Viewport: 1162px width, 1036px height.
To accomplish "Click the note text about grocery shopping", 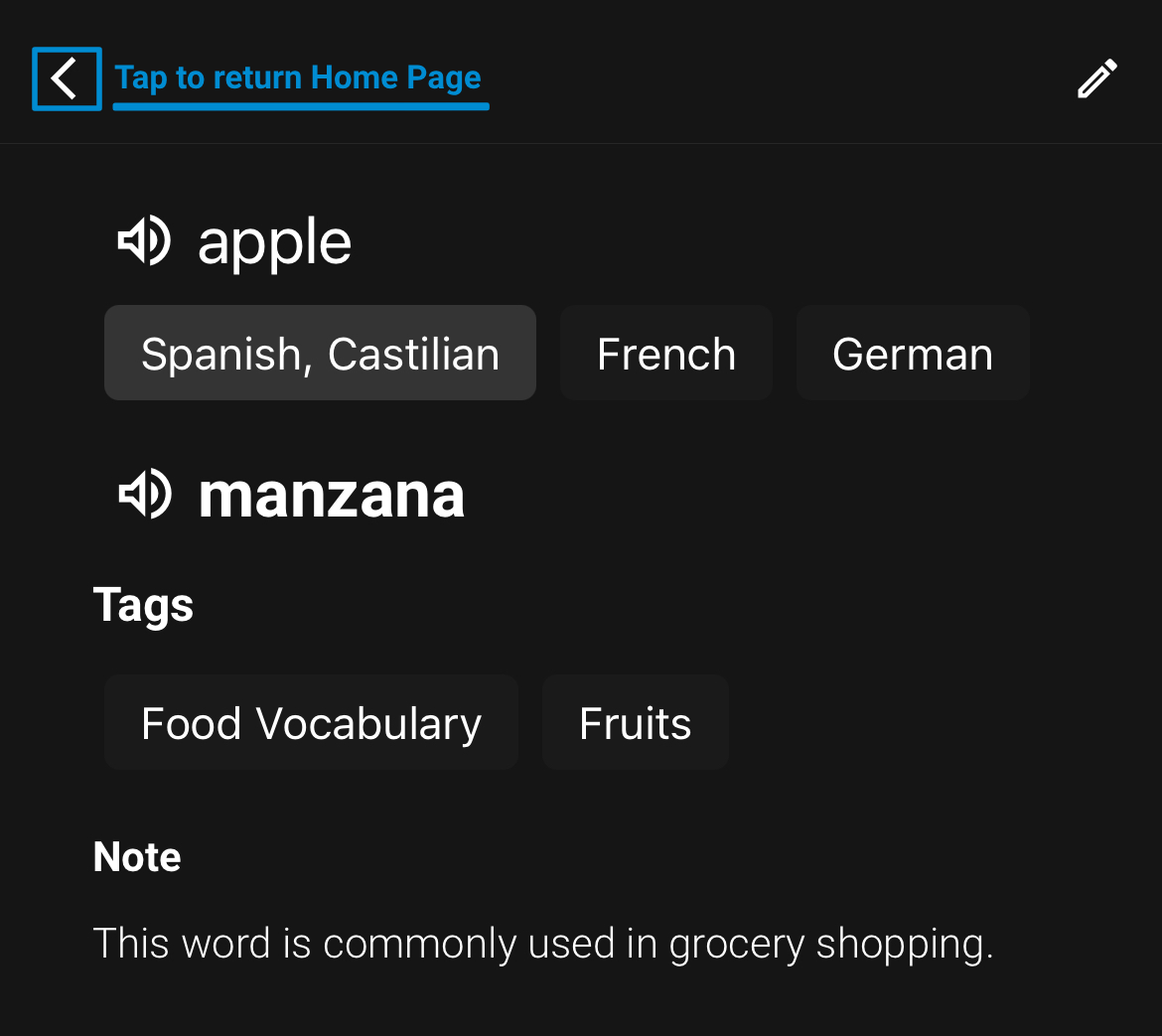I will click(542, 944).
